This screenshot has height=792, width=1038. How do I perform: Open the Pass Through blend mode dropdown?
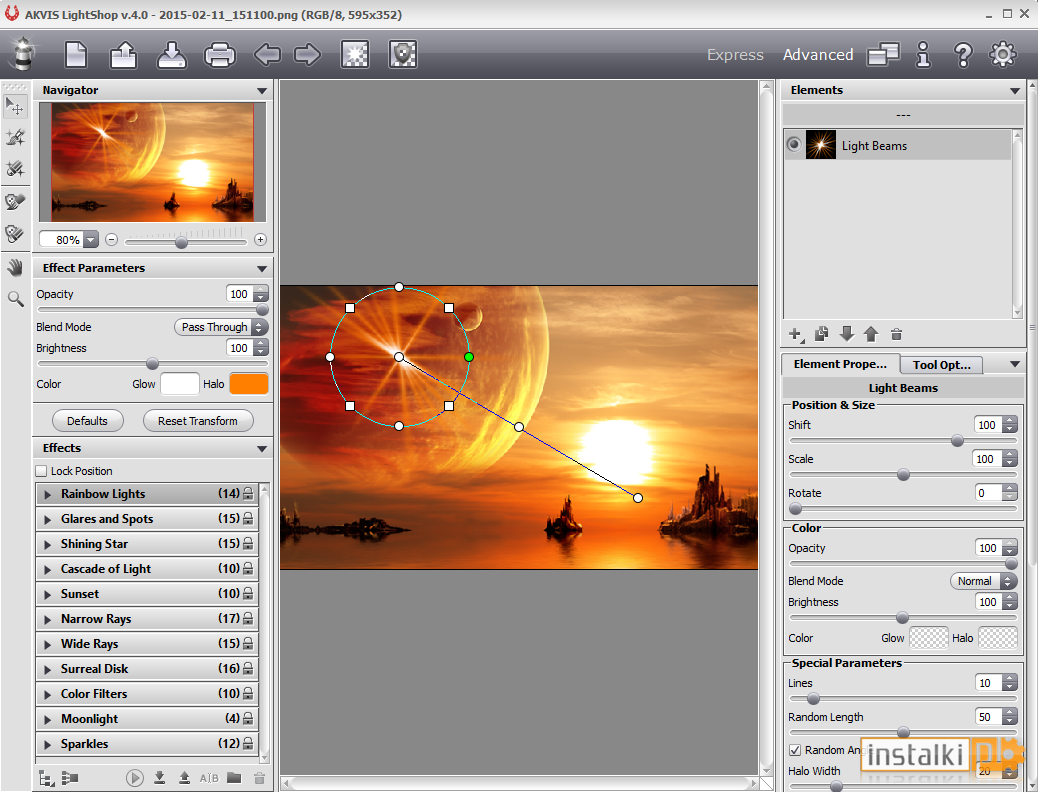221,327
